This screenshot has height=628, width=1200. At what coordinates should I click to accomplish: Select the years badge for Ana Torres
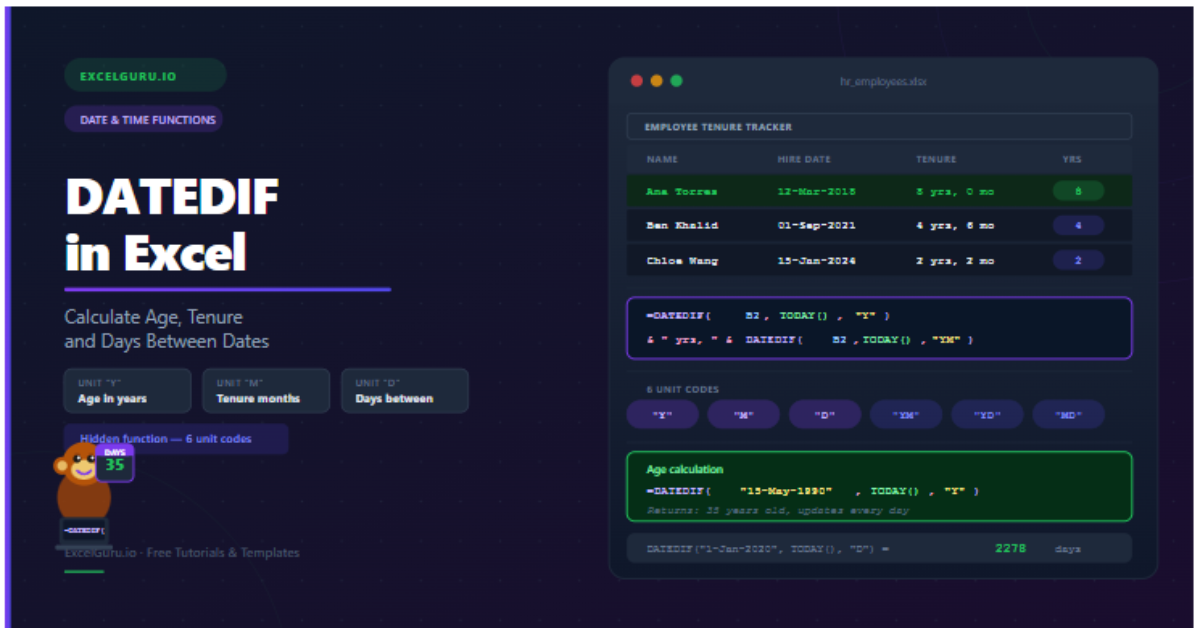(1078, 191)
